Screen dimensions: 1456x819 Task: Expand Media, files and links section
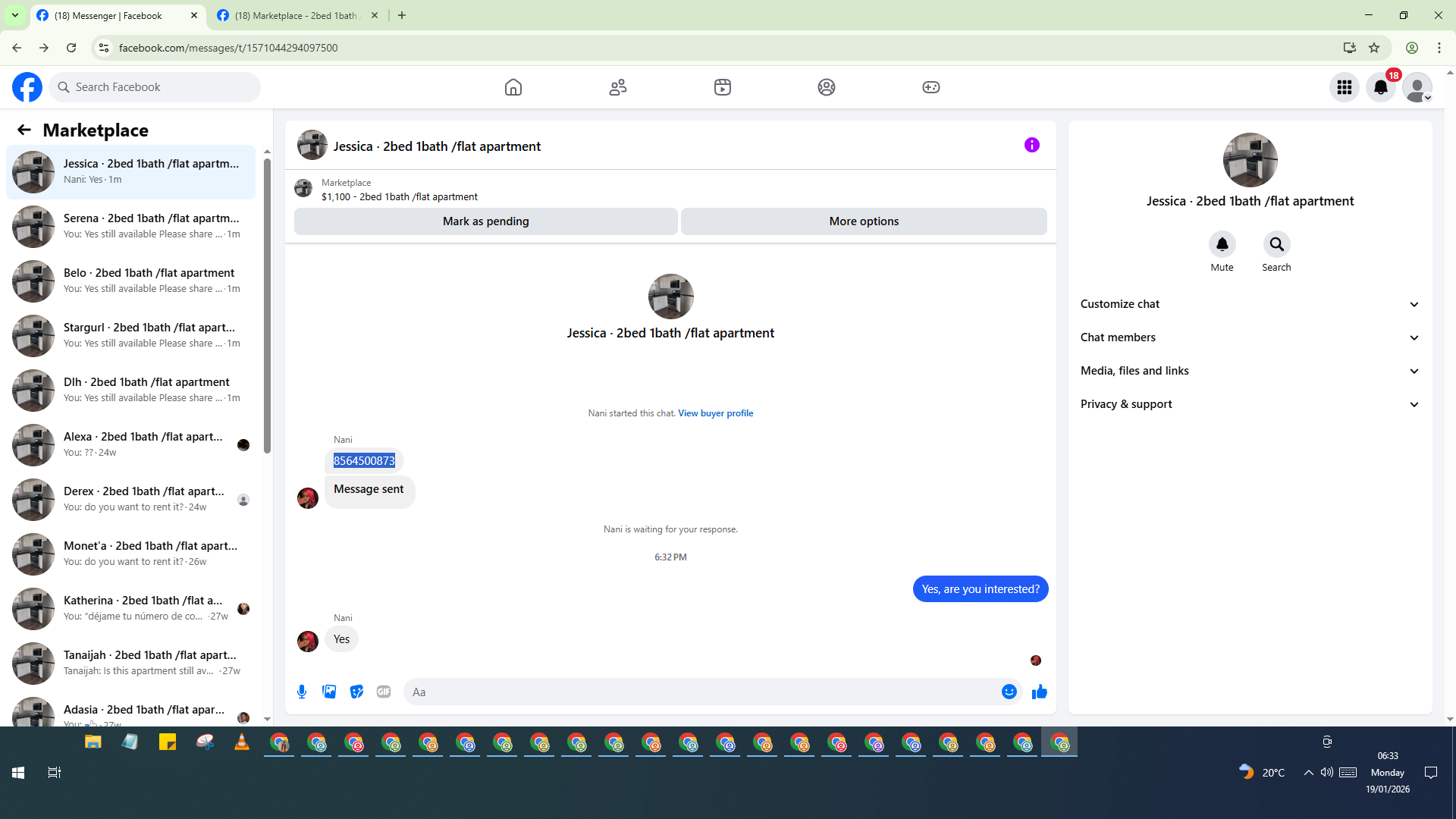(1249, 371)
